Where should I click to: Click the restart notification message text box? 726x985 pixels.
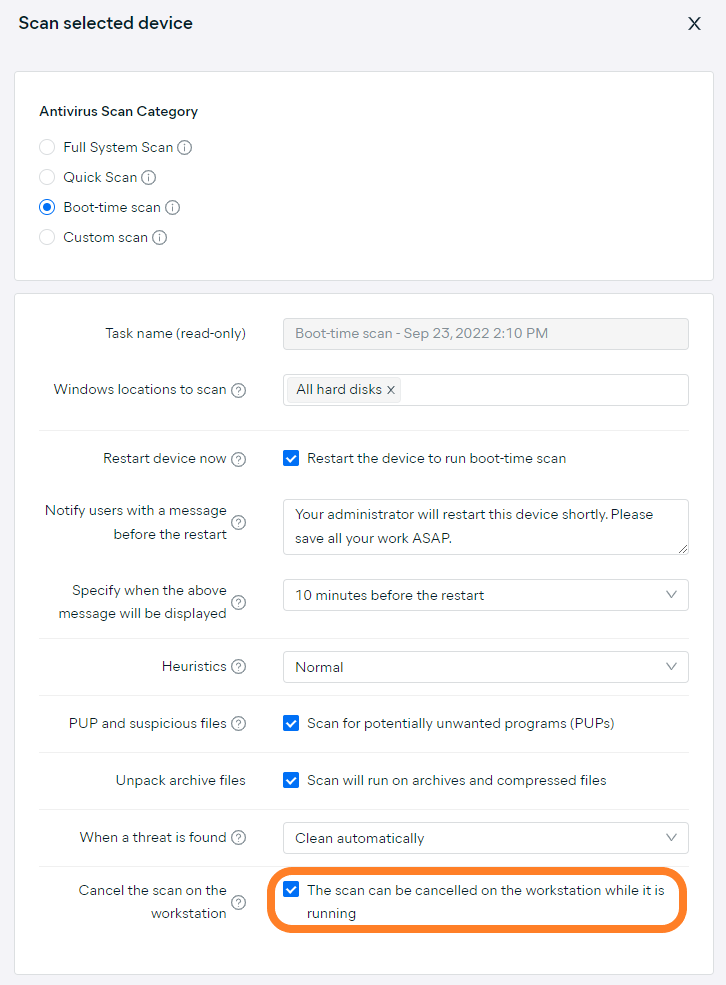point(485,527)
